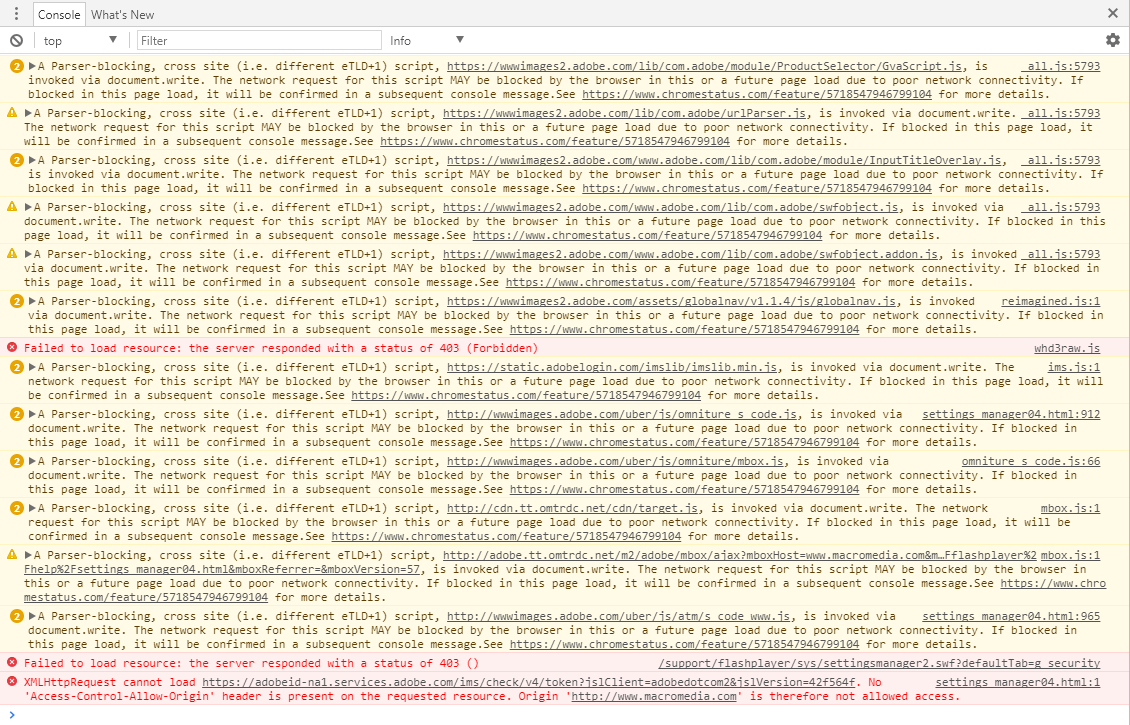
Task: Open the adobeid-na1.services.adobe.com token URL
Action: pos(528,682)
